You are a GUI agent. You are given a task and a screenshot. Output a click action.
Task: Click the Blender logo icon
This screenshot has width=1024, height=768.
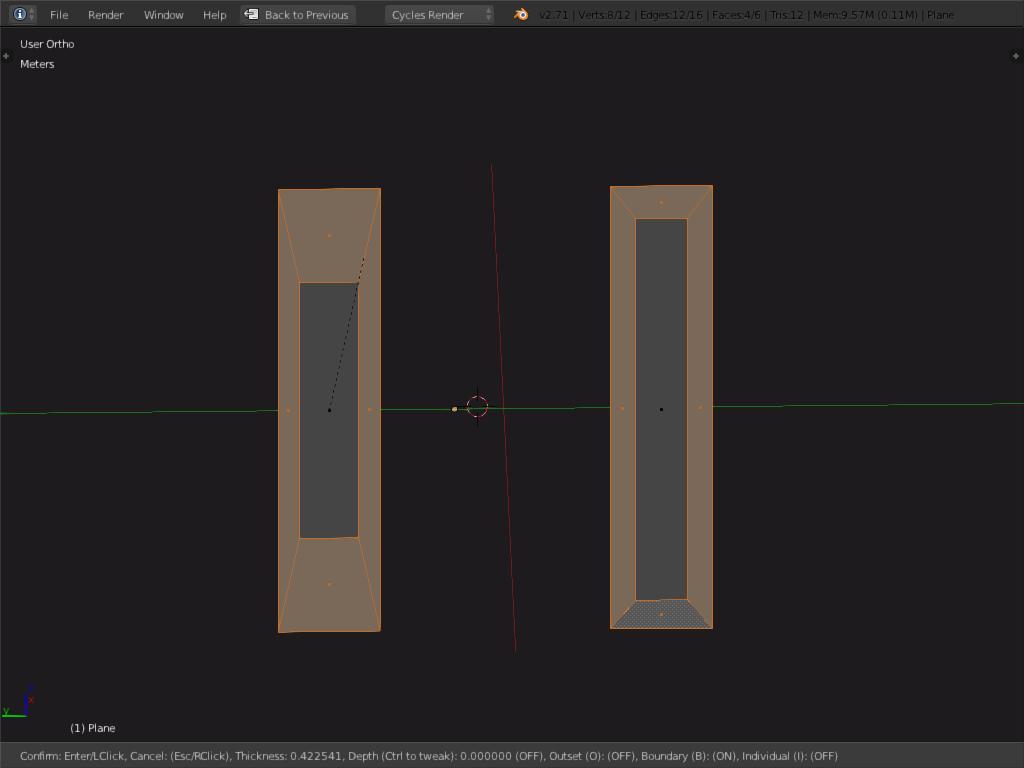[521, 14]
